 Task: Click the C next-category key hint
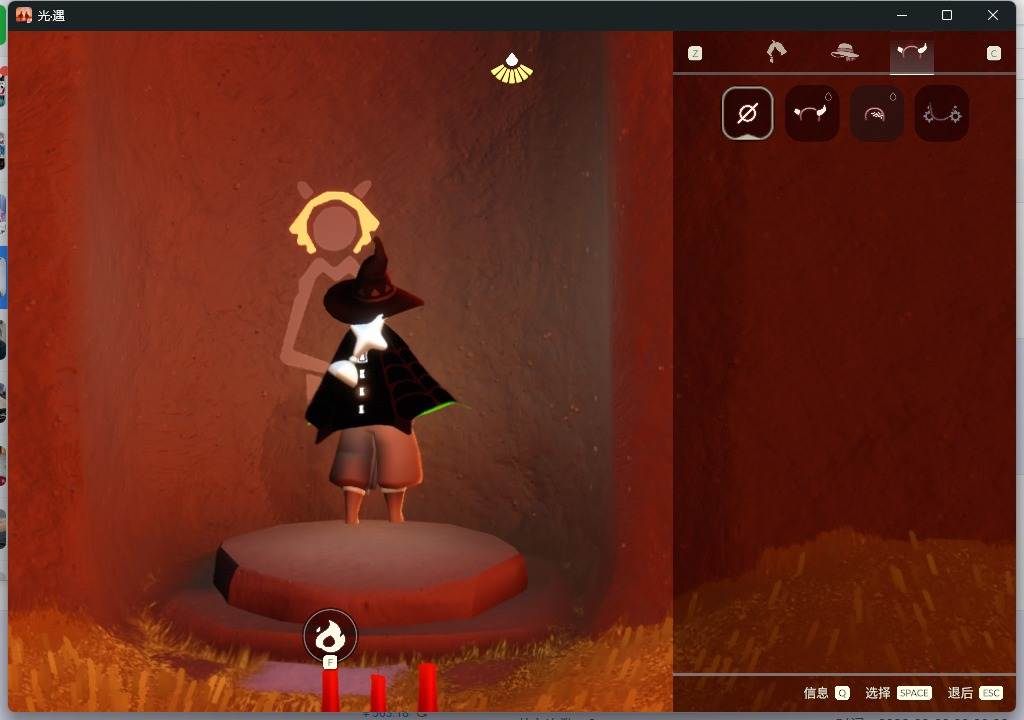pyautogui.click(x=993, y=54)
